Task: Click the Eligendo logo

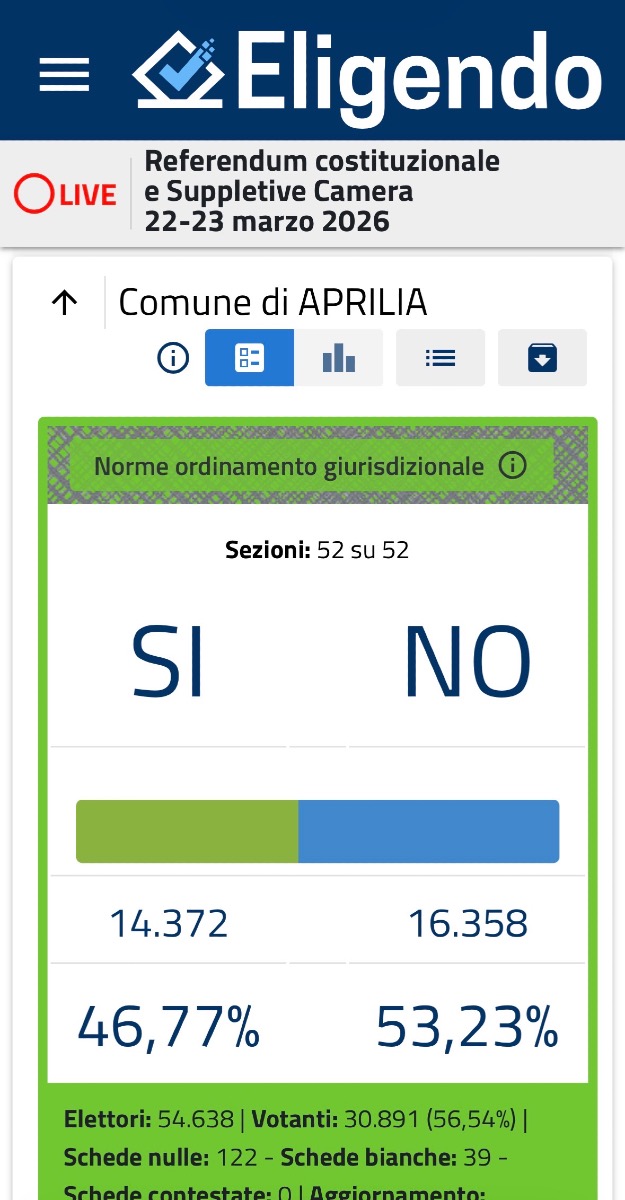Action: (367, 71)
